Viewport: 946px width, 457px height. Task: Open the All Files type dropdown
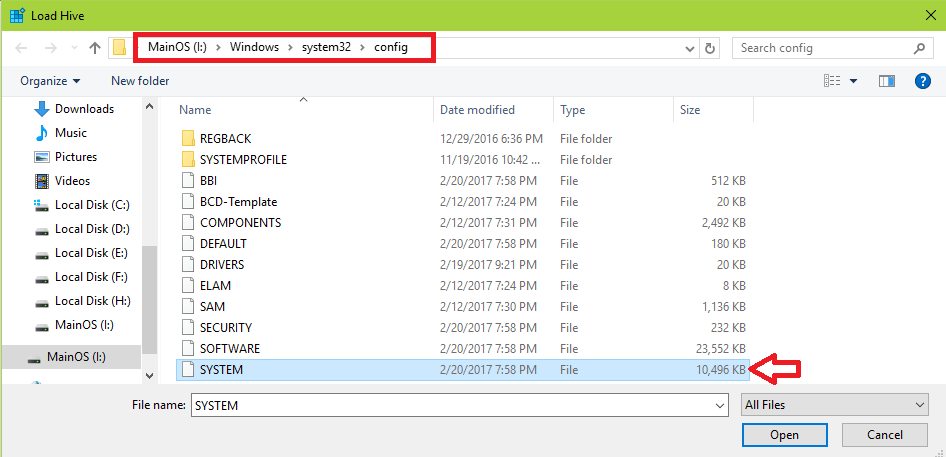tap(835, 405)
